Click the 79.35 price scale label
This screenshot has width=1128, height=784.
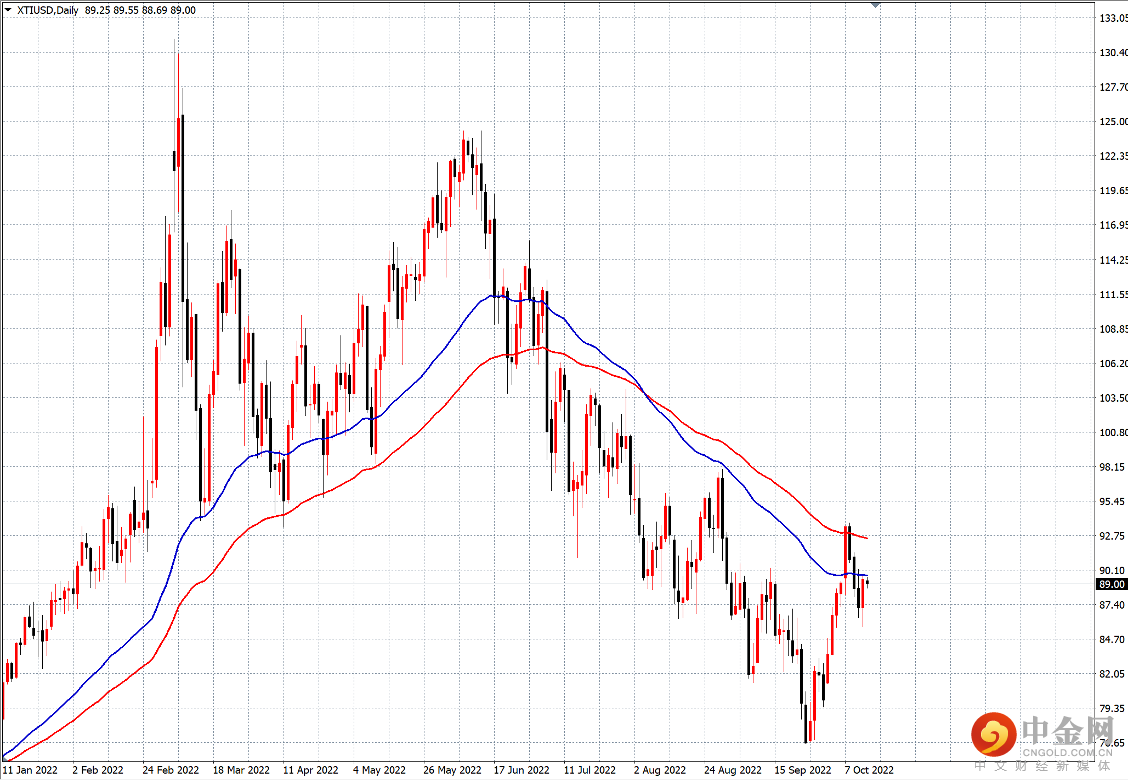[1114, 708]
